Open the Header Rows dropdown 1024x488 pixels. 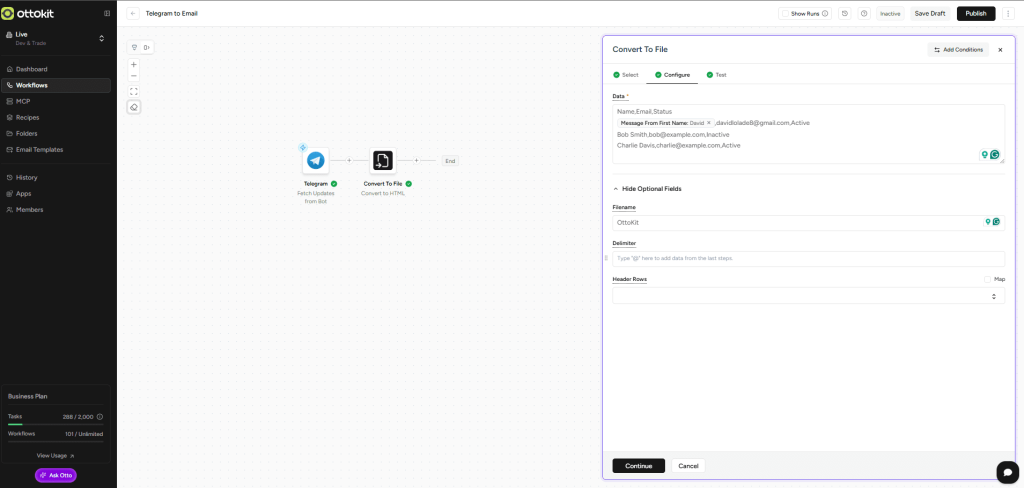click(x=808, y=296)
